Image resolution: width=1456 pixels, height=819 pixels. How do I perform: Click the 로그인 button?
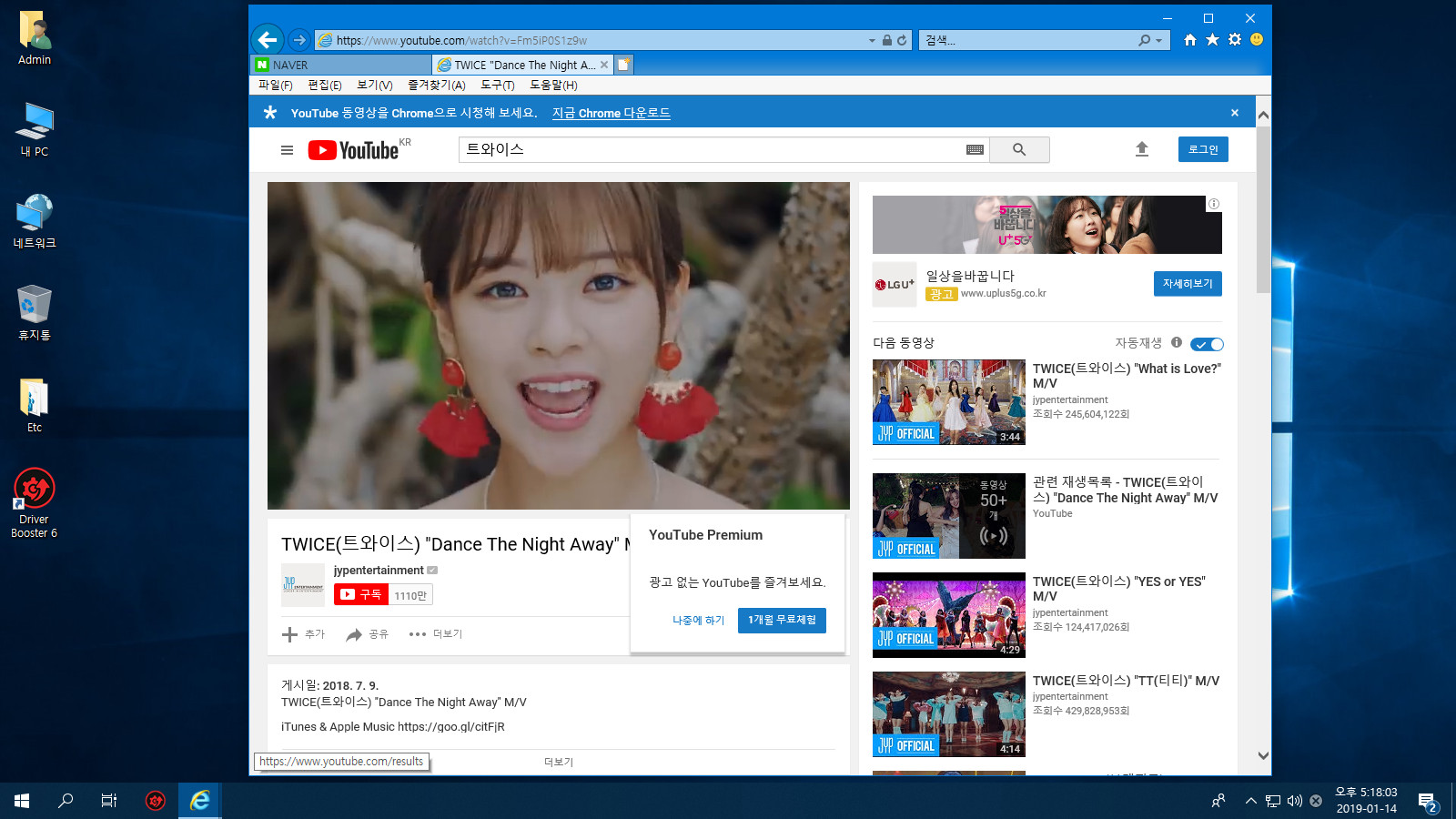pyautogui.click(x=1203, y=149)
